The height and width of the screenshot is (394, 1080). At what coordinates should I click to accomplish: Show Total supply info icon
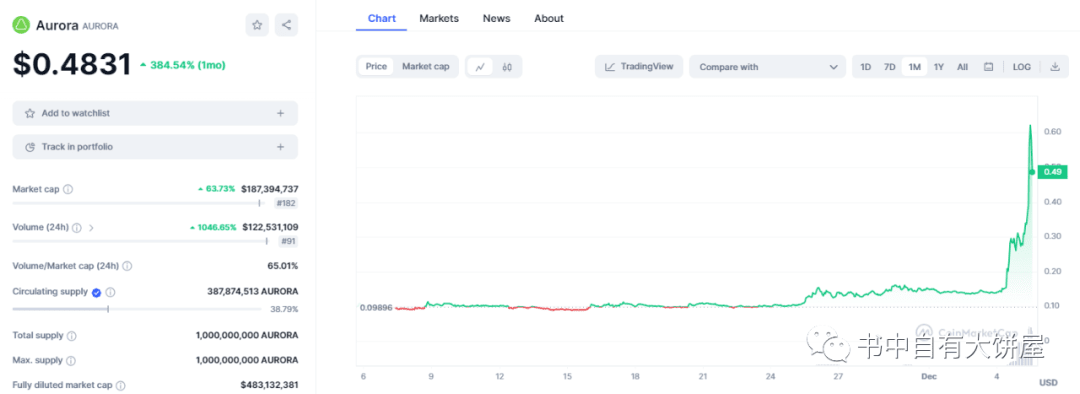(x=72, y=335)
